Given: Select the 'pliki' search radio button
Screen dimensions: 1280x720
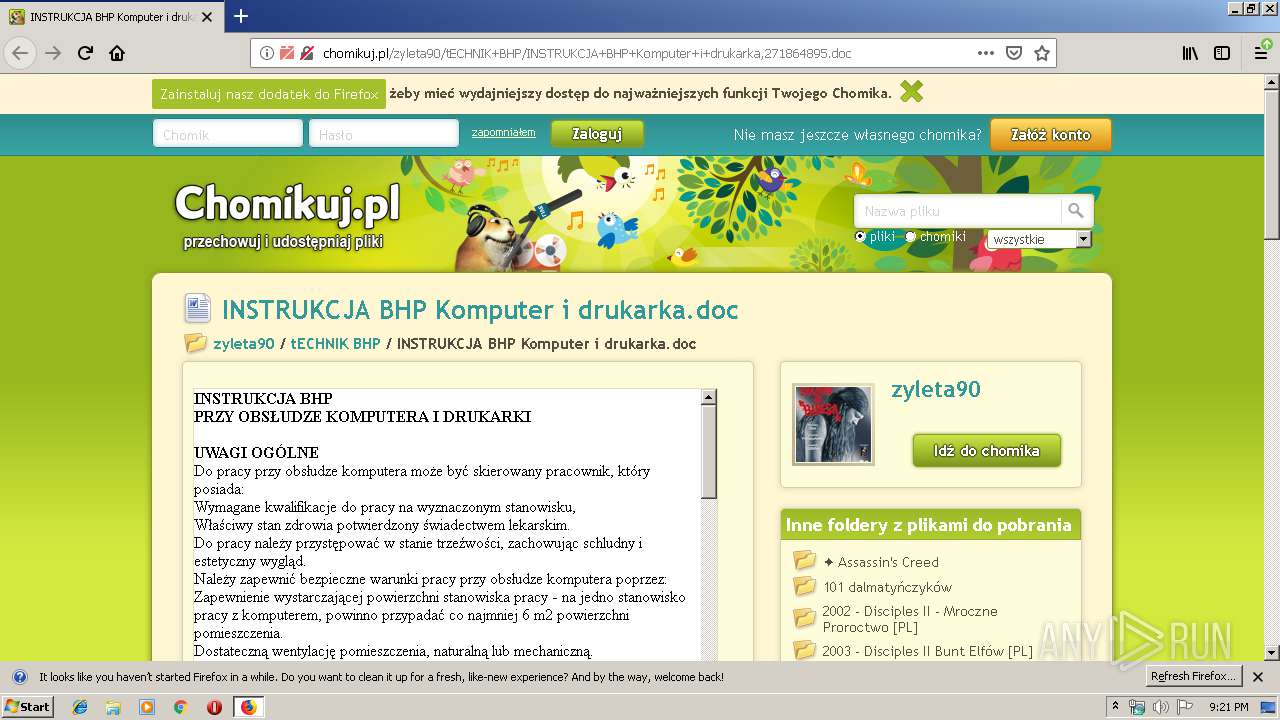Looking at the screenshot, I should tap(860, 237).
